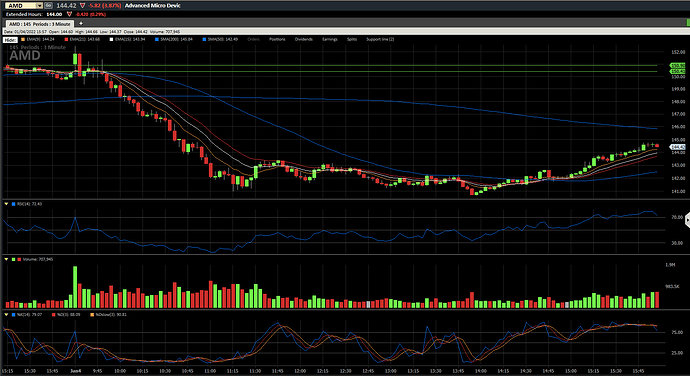
Task: Click the Jan 4 date axis label
Action: 76,371
